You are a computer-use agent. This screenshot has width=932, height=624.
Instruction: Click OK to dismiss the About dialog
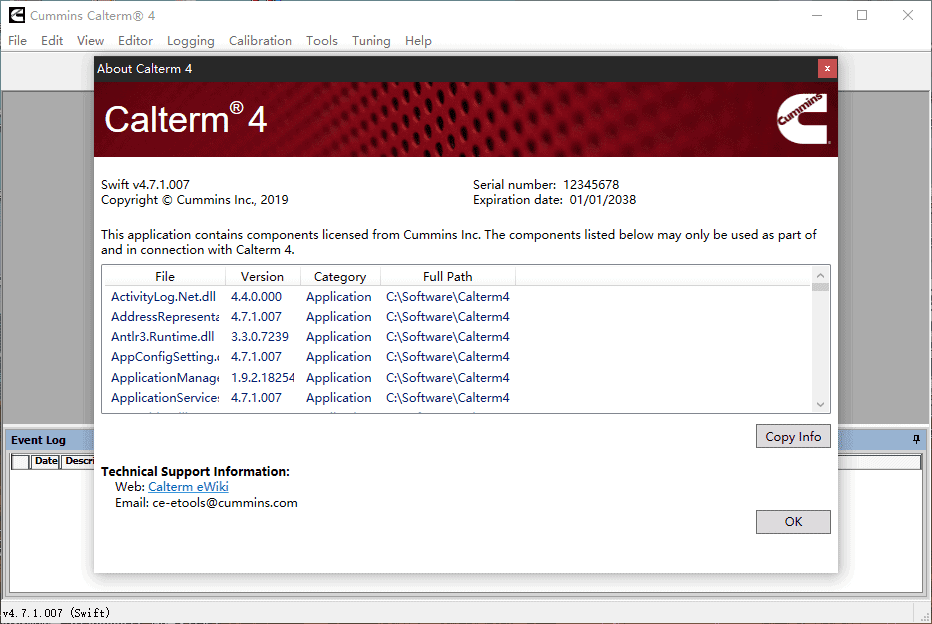(793, 522)
